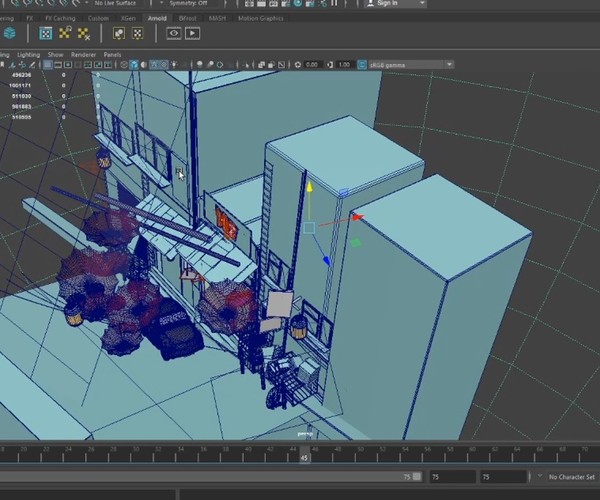
Task: Open the sRGB gamma view transform dropdown
Action: tap(411, 65)
